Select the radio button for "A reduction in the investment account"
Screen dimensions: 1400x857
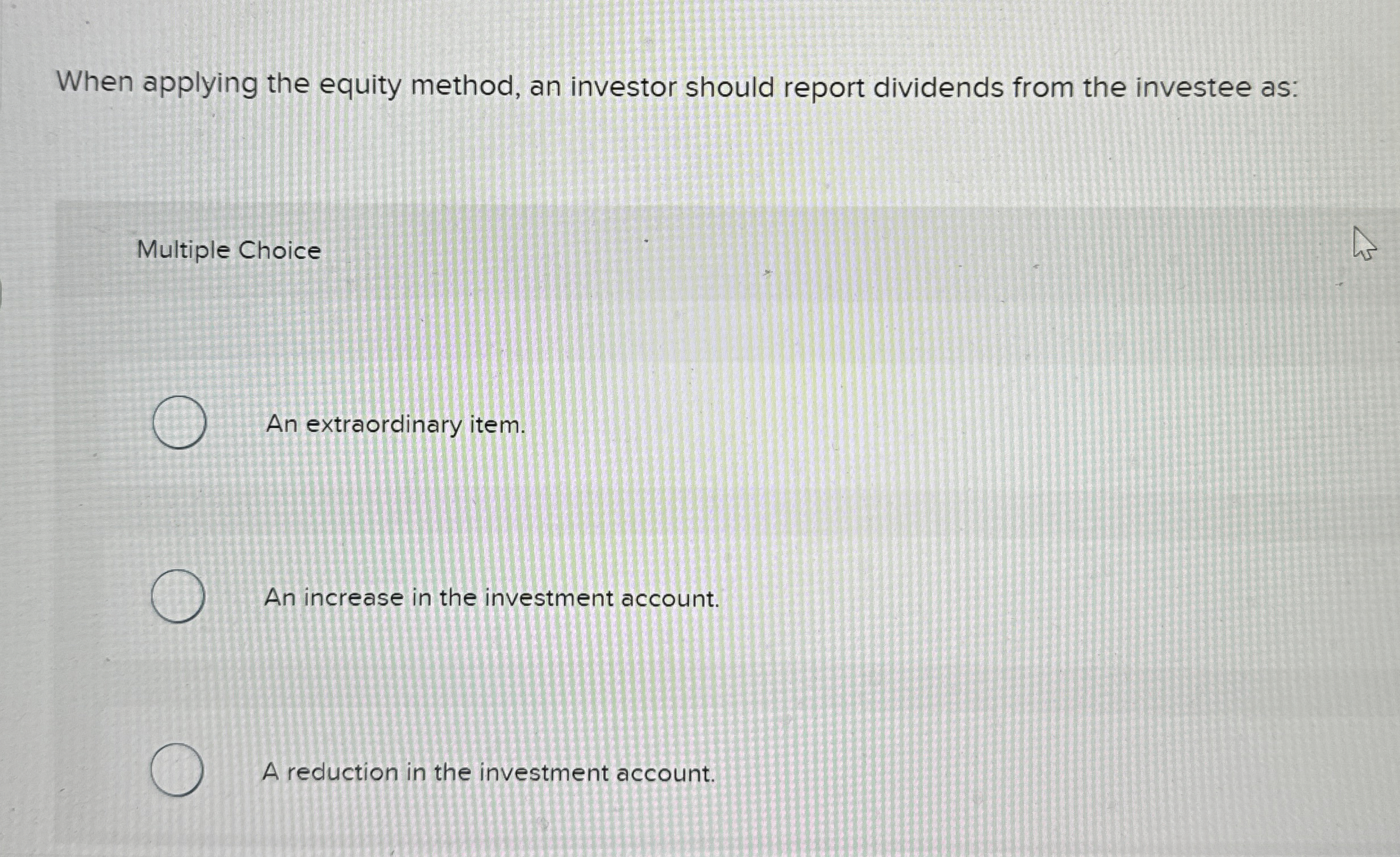178,772
